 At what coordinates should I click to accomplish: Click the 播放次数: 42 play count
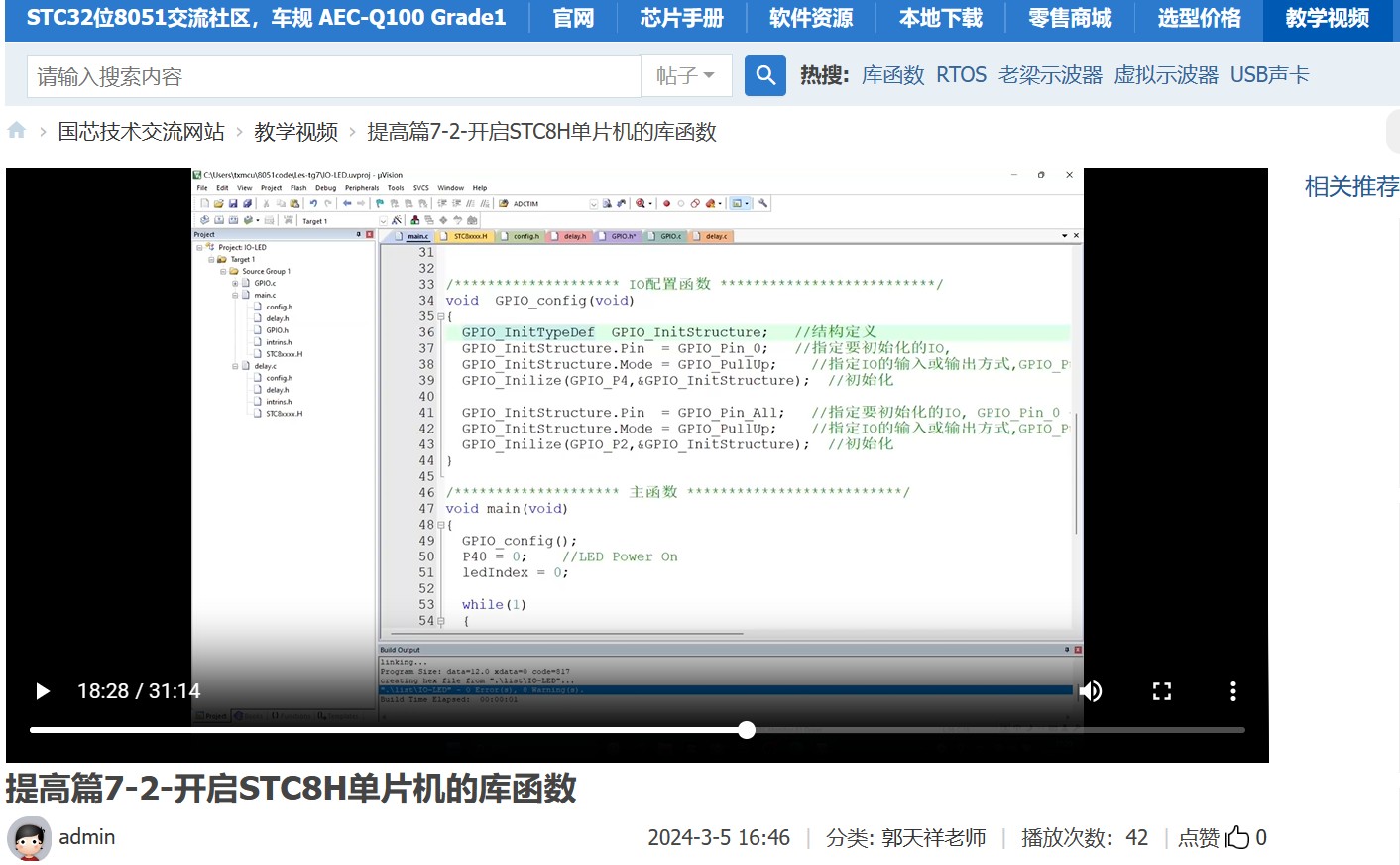coord(1085,838)
